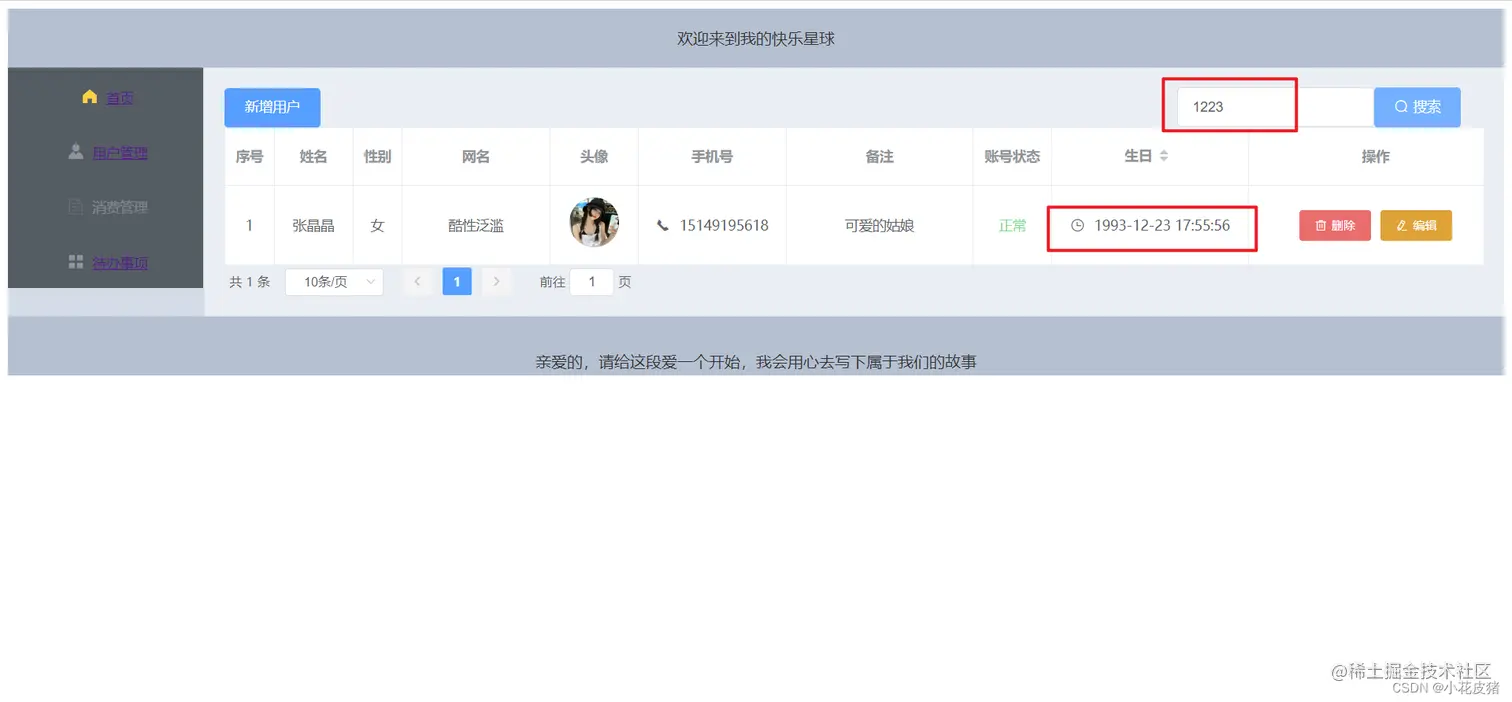Click 张晶晶's avatar thumbnail
1512x702 pixels.
point(593,222)
